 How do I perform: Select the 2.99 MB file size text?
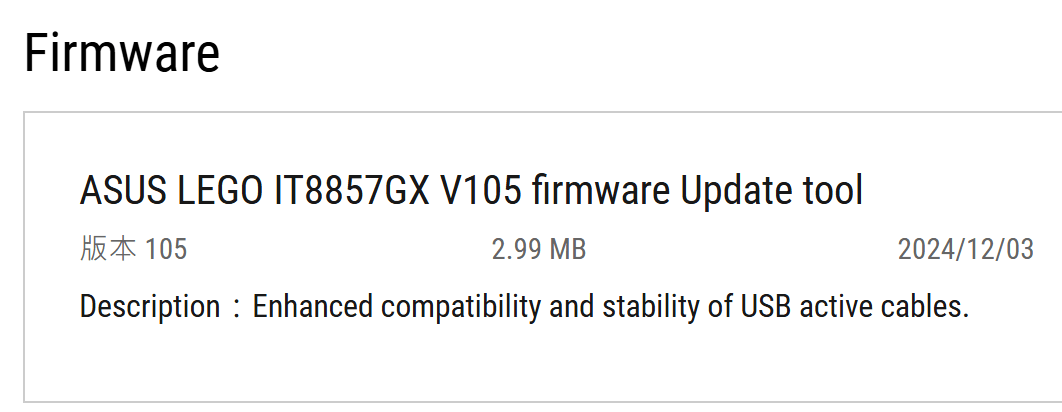click(x=538, y=249)
